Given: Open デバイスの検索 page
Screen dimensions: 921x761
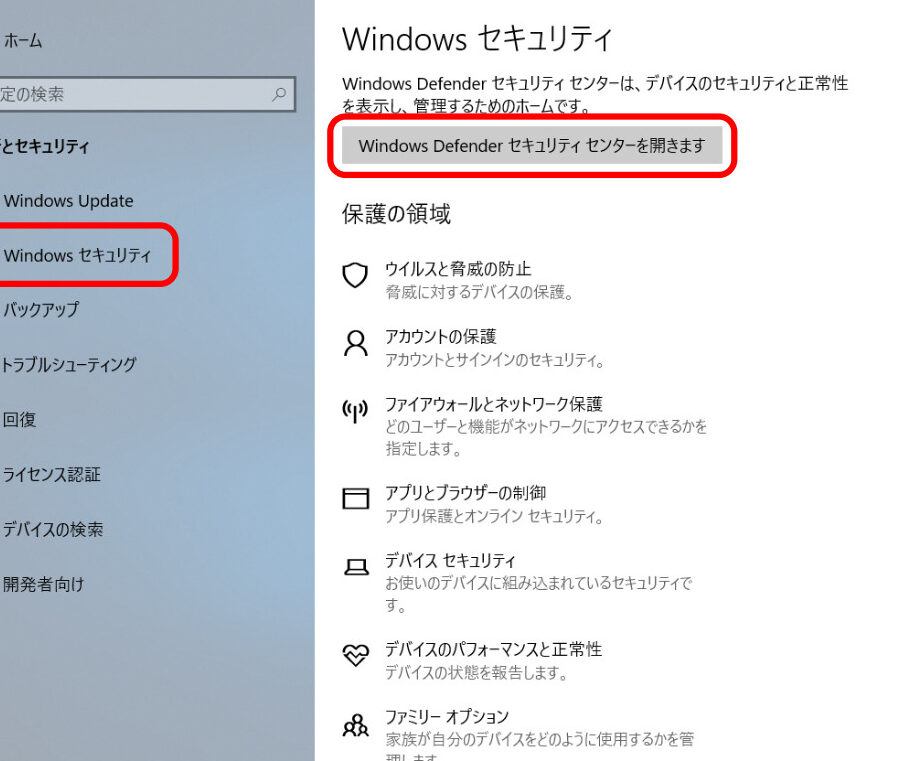Looking at the screenshot, I should tap(52, 530).
